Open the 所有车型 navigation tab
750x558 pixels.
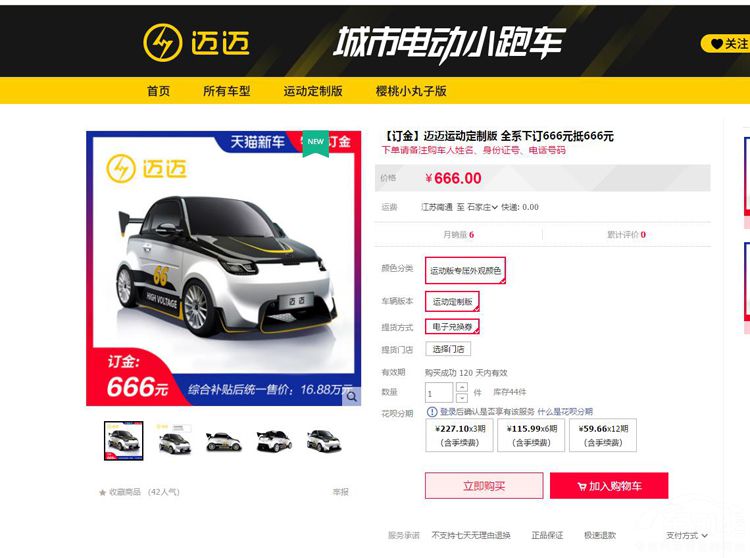pos(227,91)
